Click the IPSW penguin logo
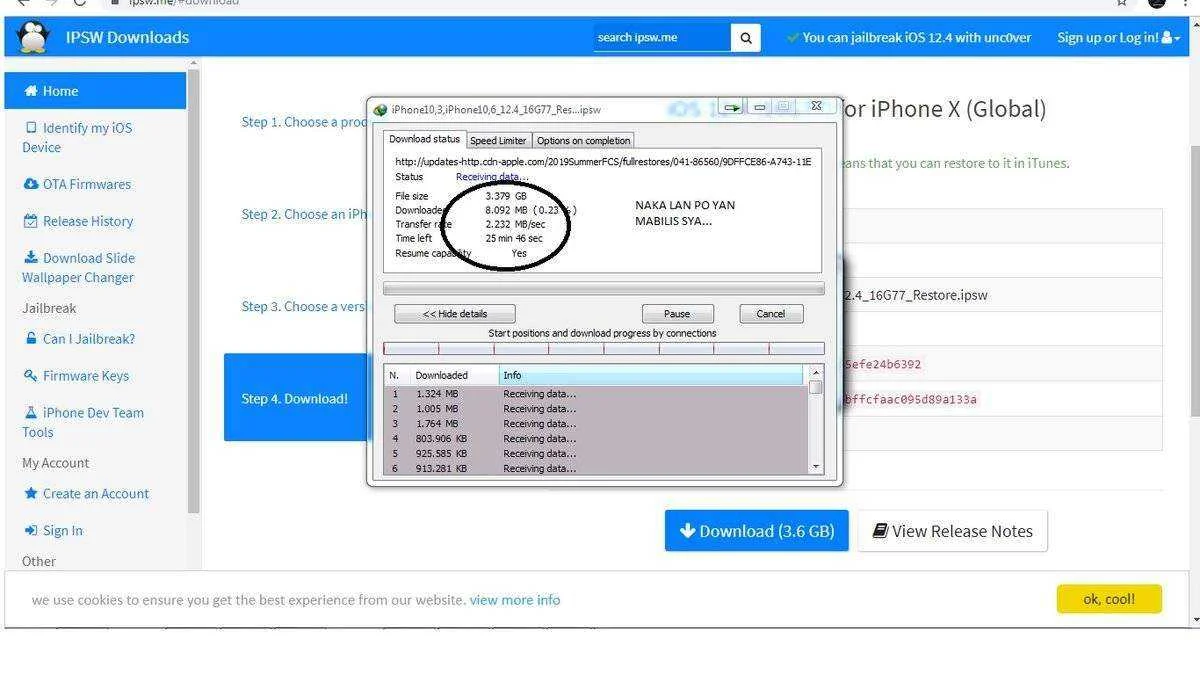 coord(33,37)
